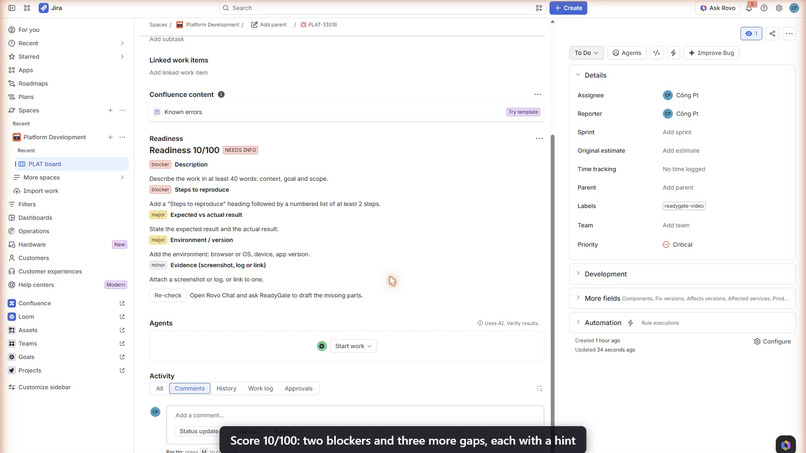Open the user profile avatar
The height and width of the screenshot is (453, 806).
[794, 8]
